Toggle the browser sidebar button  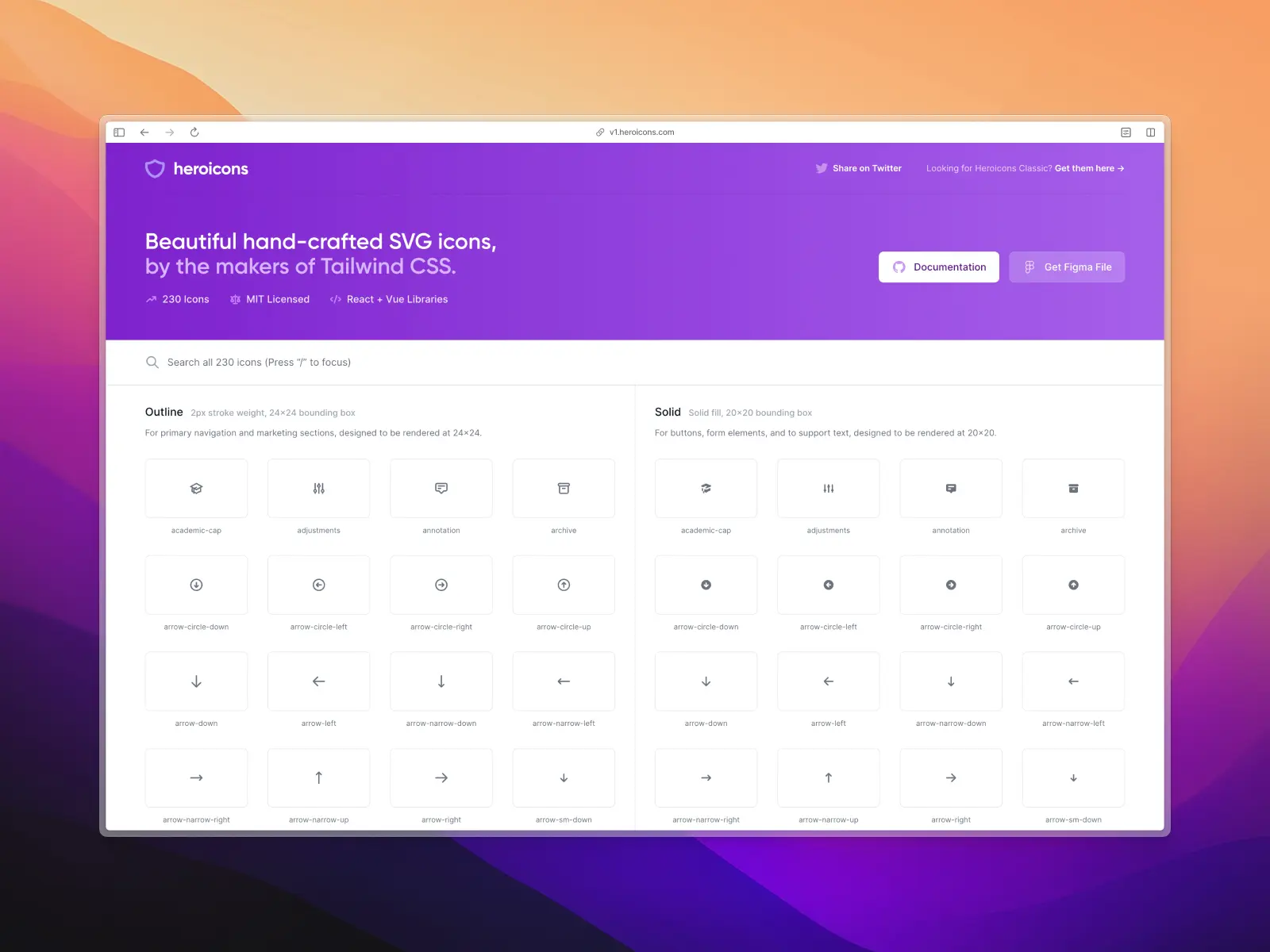coord(119,132)
